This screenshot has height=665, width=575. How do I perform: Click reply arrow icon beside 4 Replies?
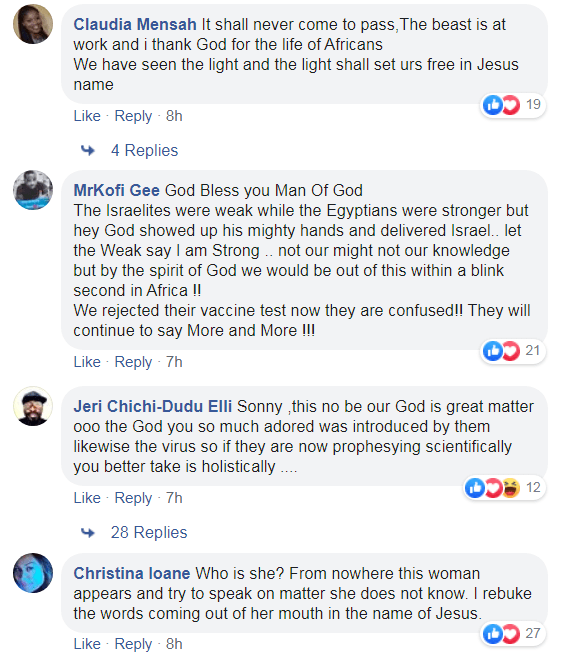click(88, 150)
